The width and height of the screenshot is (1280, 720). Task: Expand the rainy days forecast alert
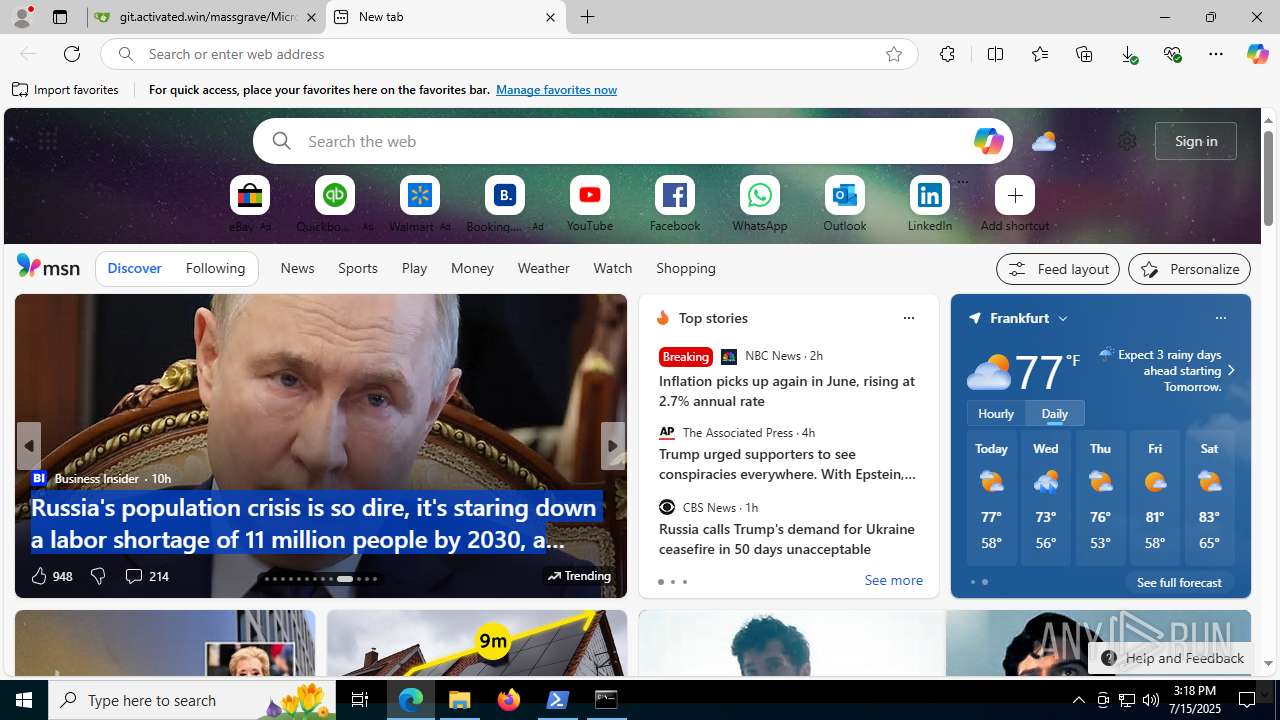[1231, 371]
